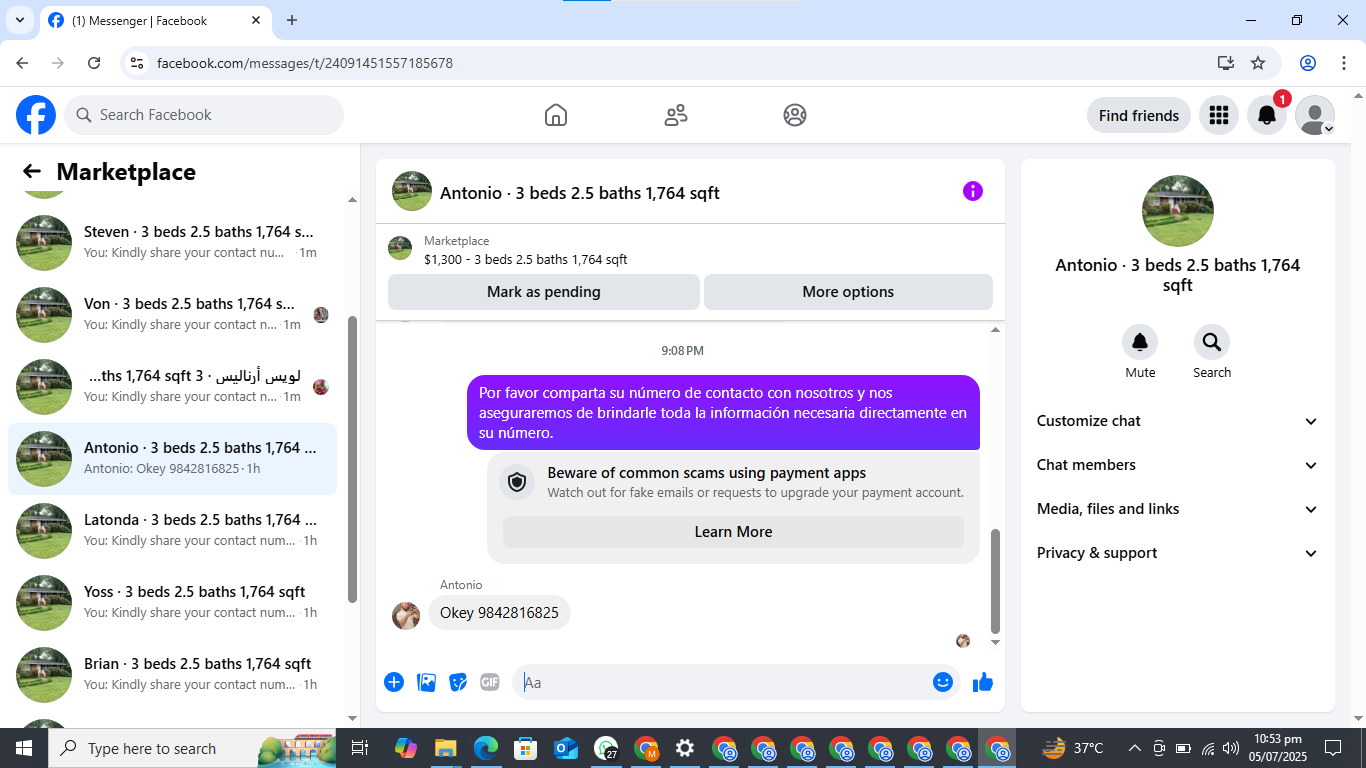Reload the page in the browser
This screenshot has width=1366, height=768.
coord(94,63)
